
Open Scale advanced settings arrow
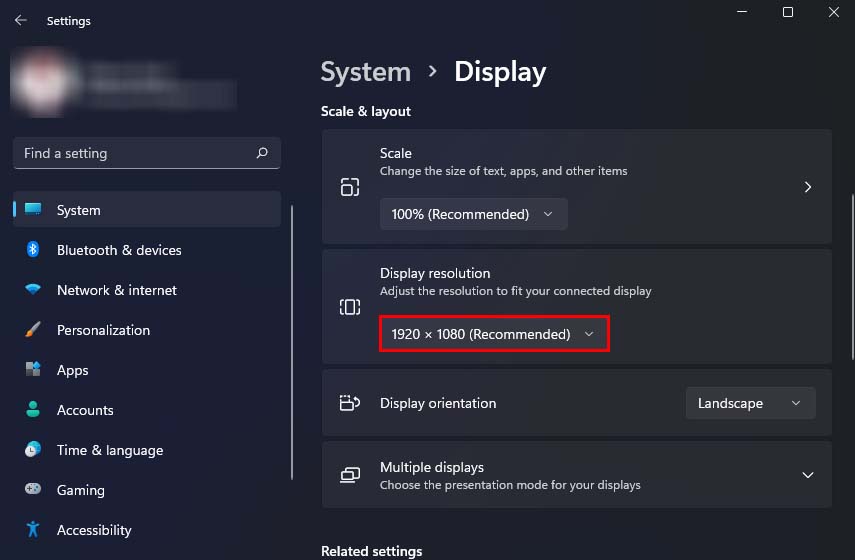[x=808, y=187]
